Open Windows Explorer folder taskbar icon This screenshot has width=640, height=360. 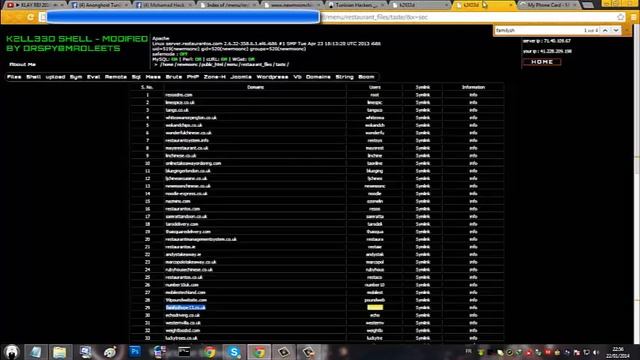click(x=60, y=352)
